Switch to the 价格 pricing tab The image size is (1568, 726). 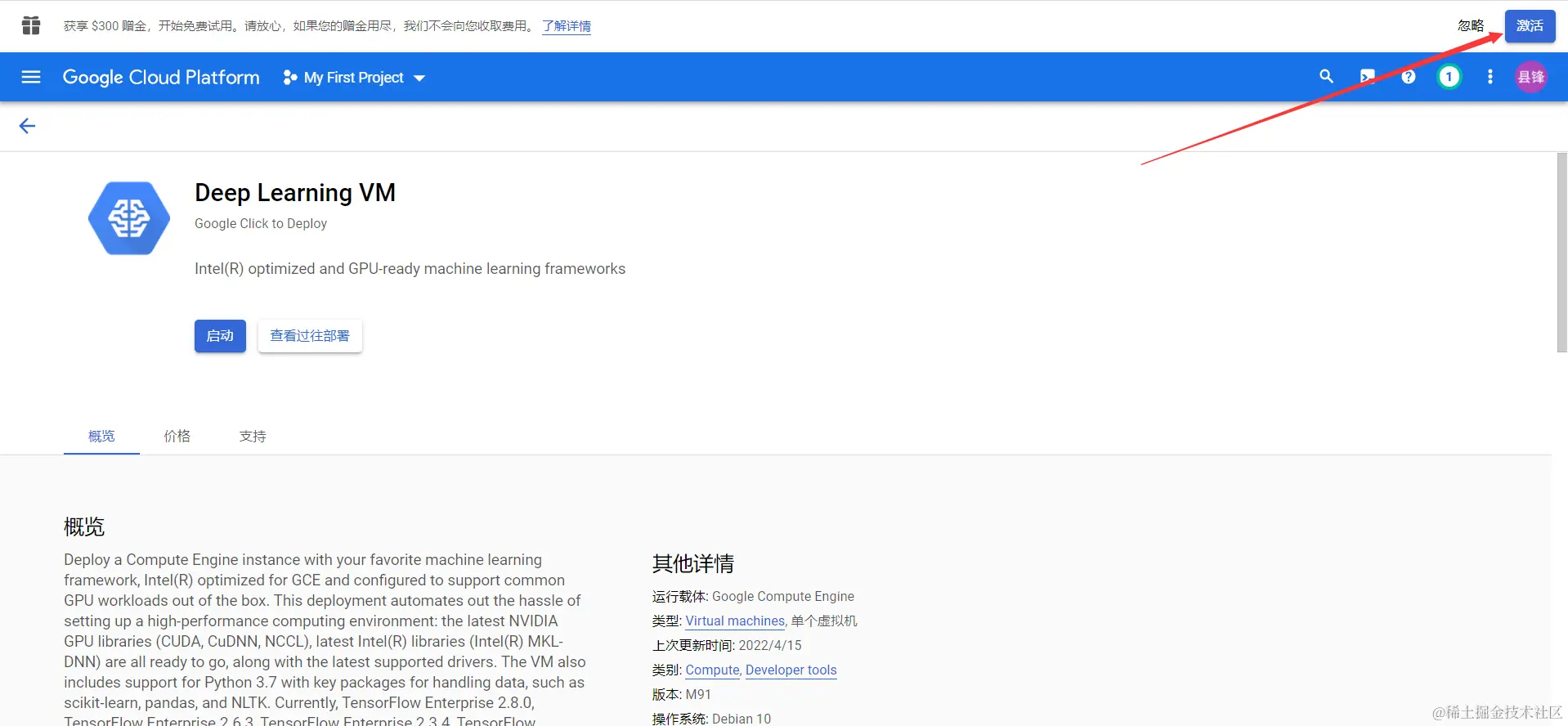point(177,436)
